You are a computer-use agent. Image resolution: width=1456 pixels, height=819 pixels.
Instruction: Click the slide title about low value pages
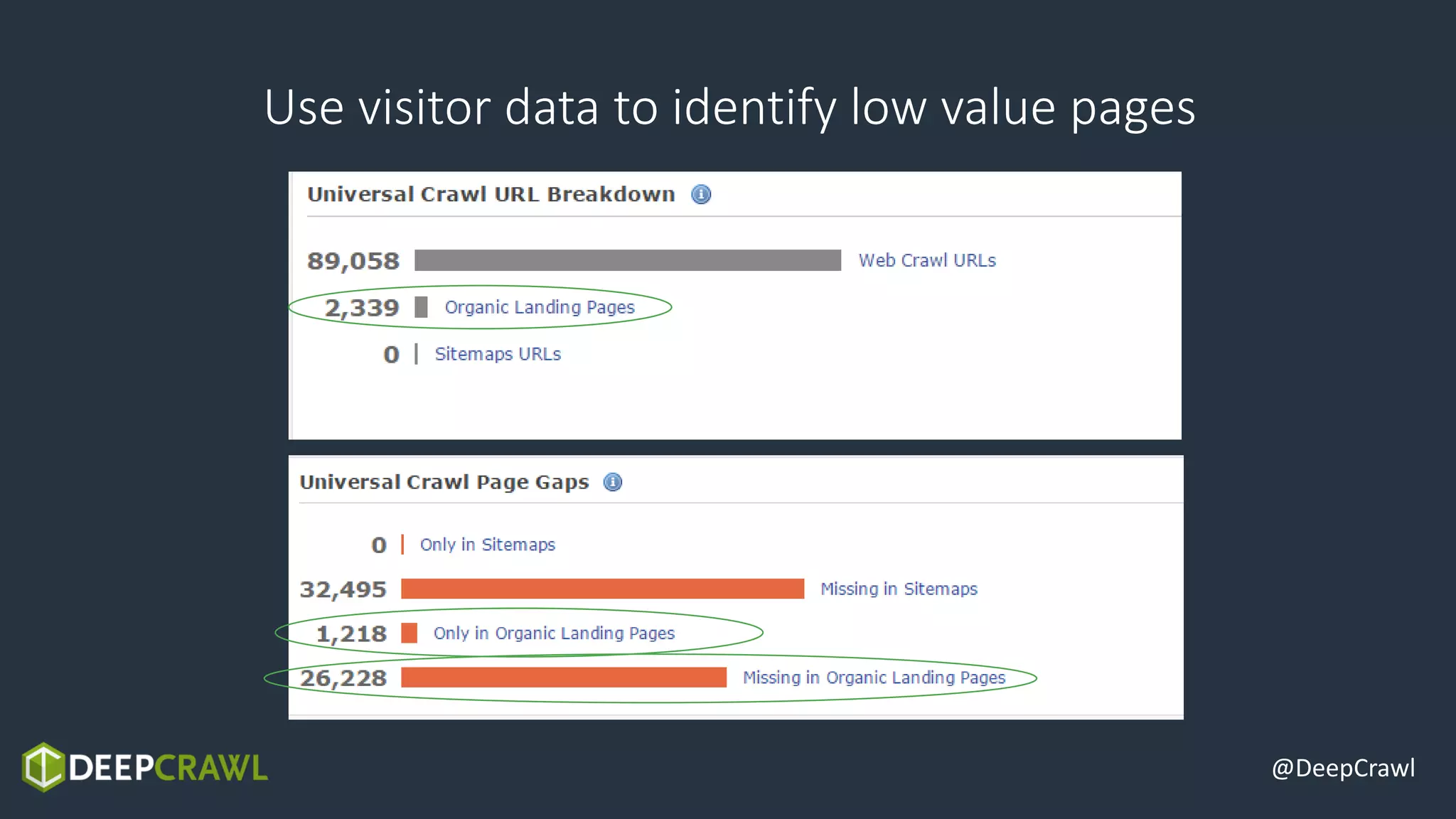[x=729, y=107]
